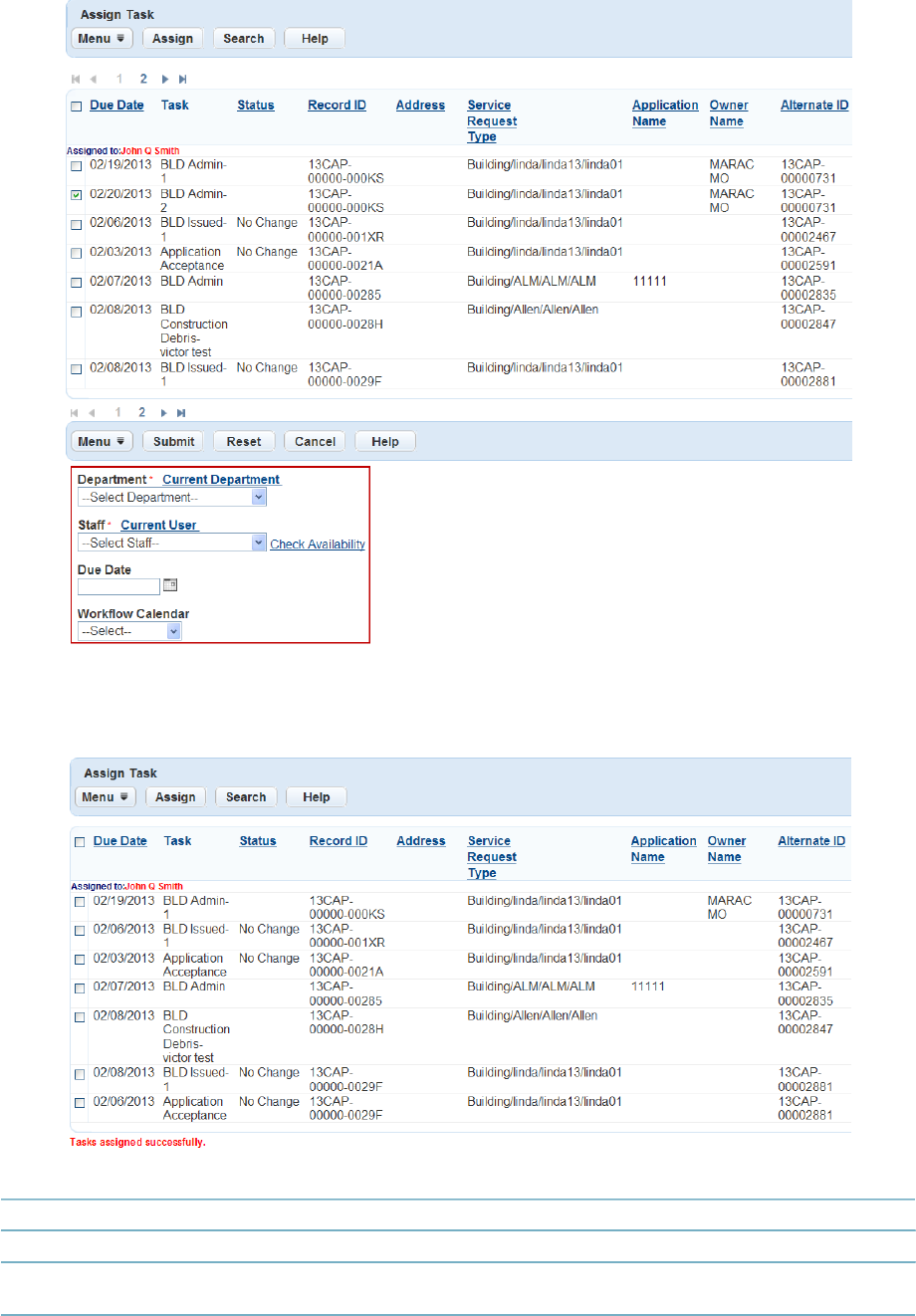916x1316 pixels.
Task: Click Search button in lower Assign Task panel
Action: tap(246, 796)
